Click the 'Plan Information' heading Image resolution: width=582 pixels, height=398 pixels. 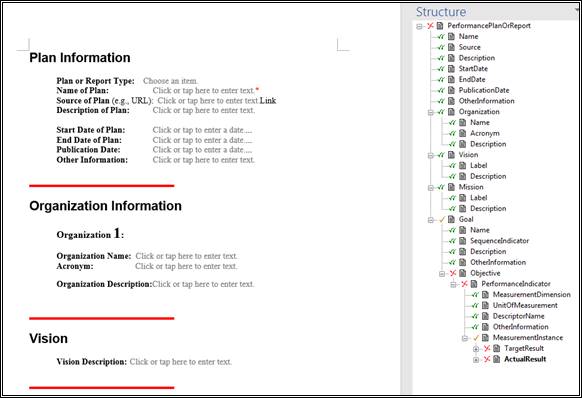pos(80,58)
